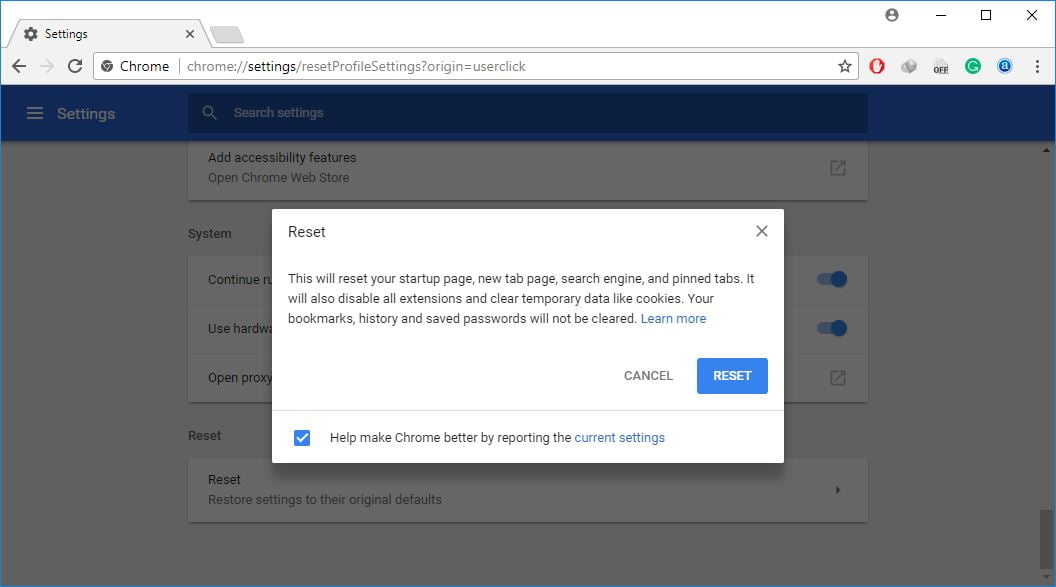Open the external link icon for accessibility features
This screenshot has height=587, width=1056.
(x=837, y=168)
